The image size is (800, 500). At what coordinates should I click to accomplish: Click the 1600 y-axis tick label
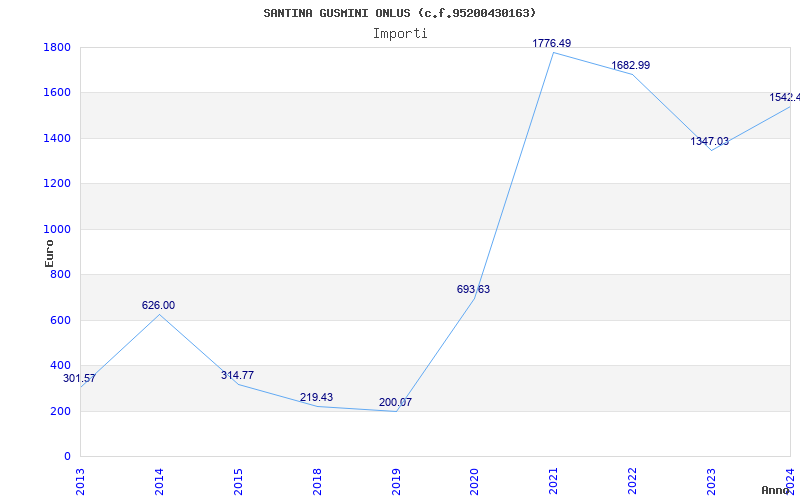click(57, 93)
